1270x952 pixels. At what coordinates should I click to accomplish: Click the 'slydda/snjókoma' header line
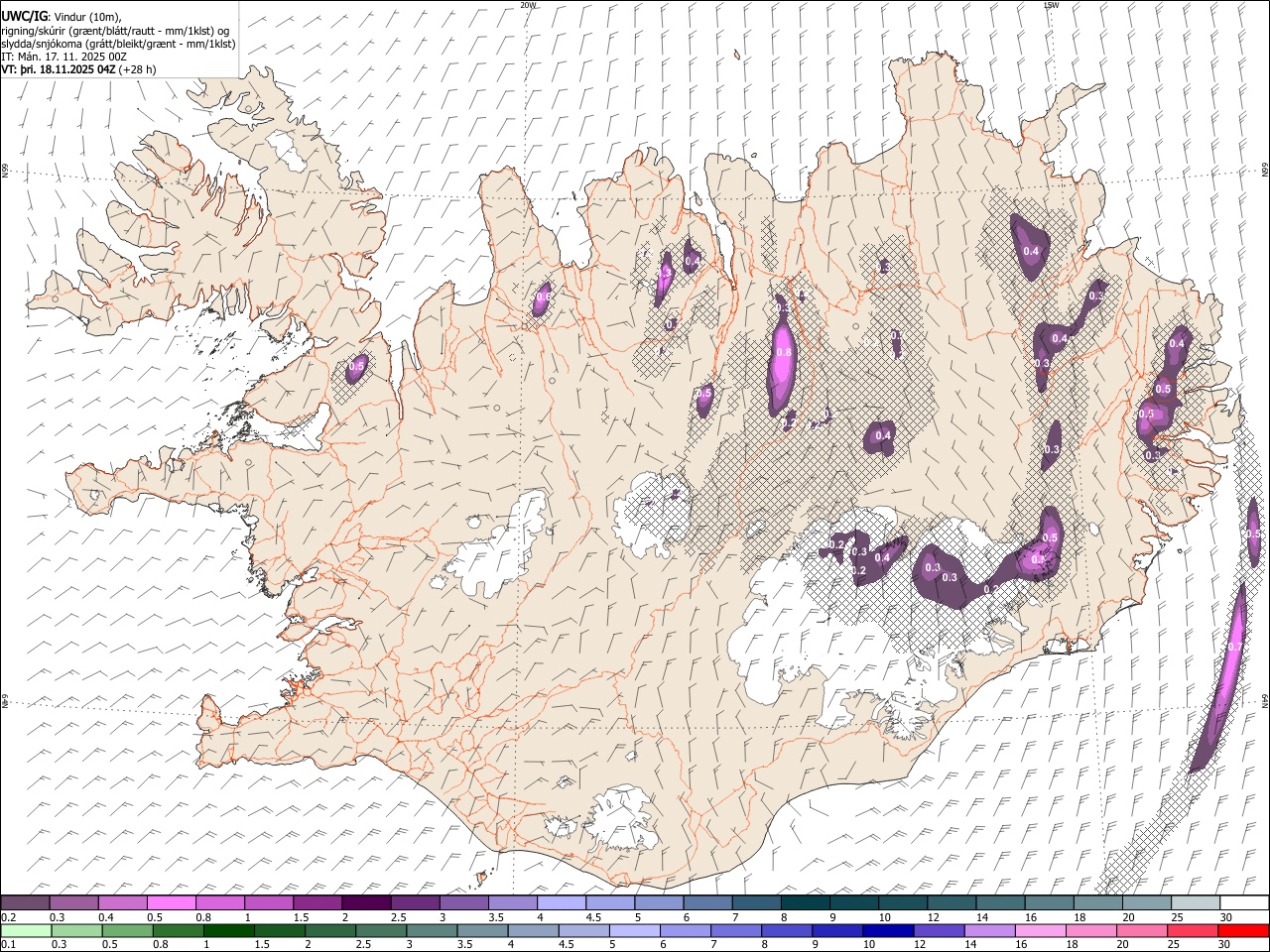[x=118, y=44]
